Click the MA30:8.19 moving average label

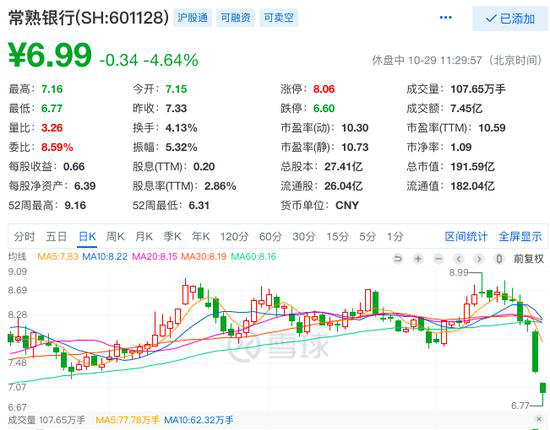point(204,256)
